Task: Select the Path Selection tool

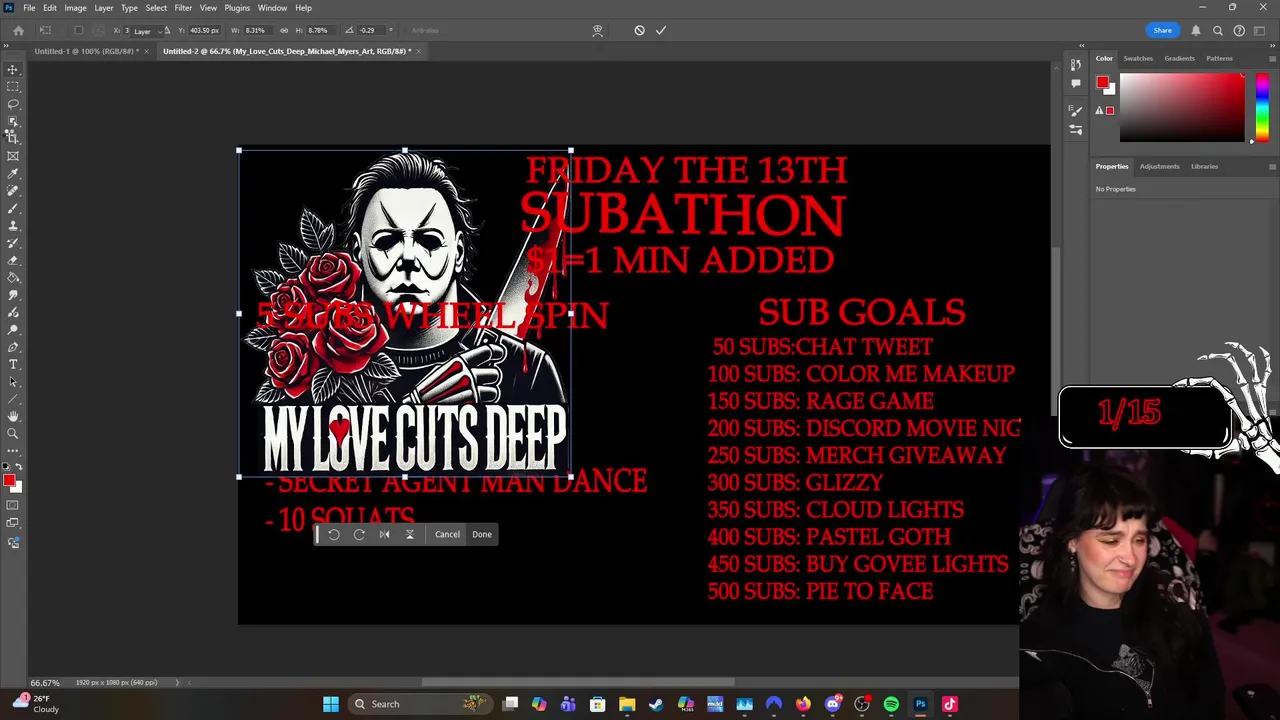Action: point(13,381)
